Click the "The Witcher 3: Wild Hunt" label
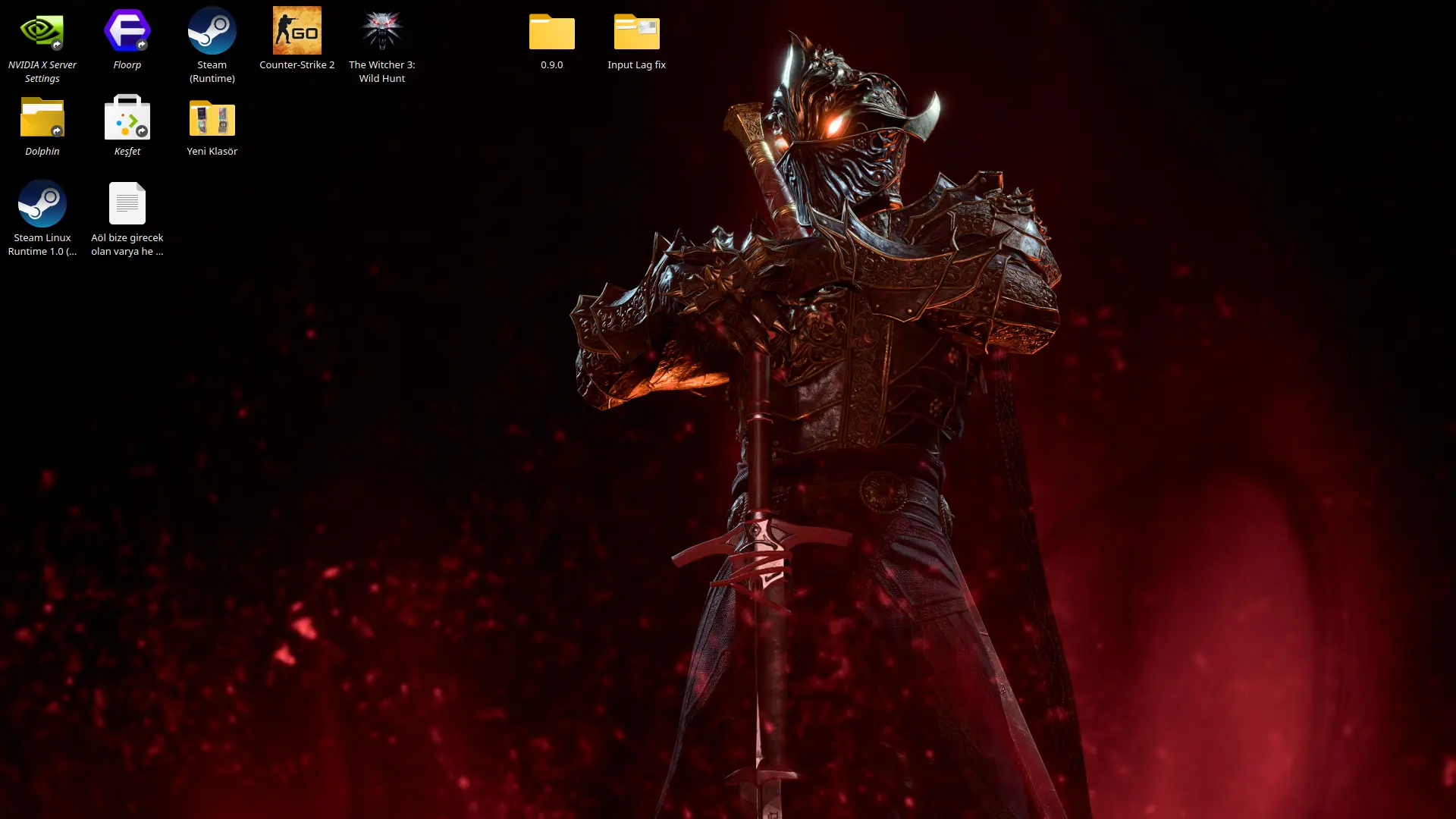 (x=382, y=72)
